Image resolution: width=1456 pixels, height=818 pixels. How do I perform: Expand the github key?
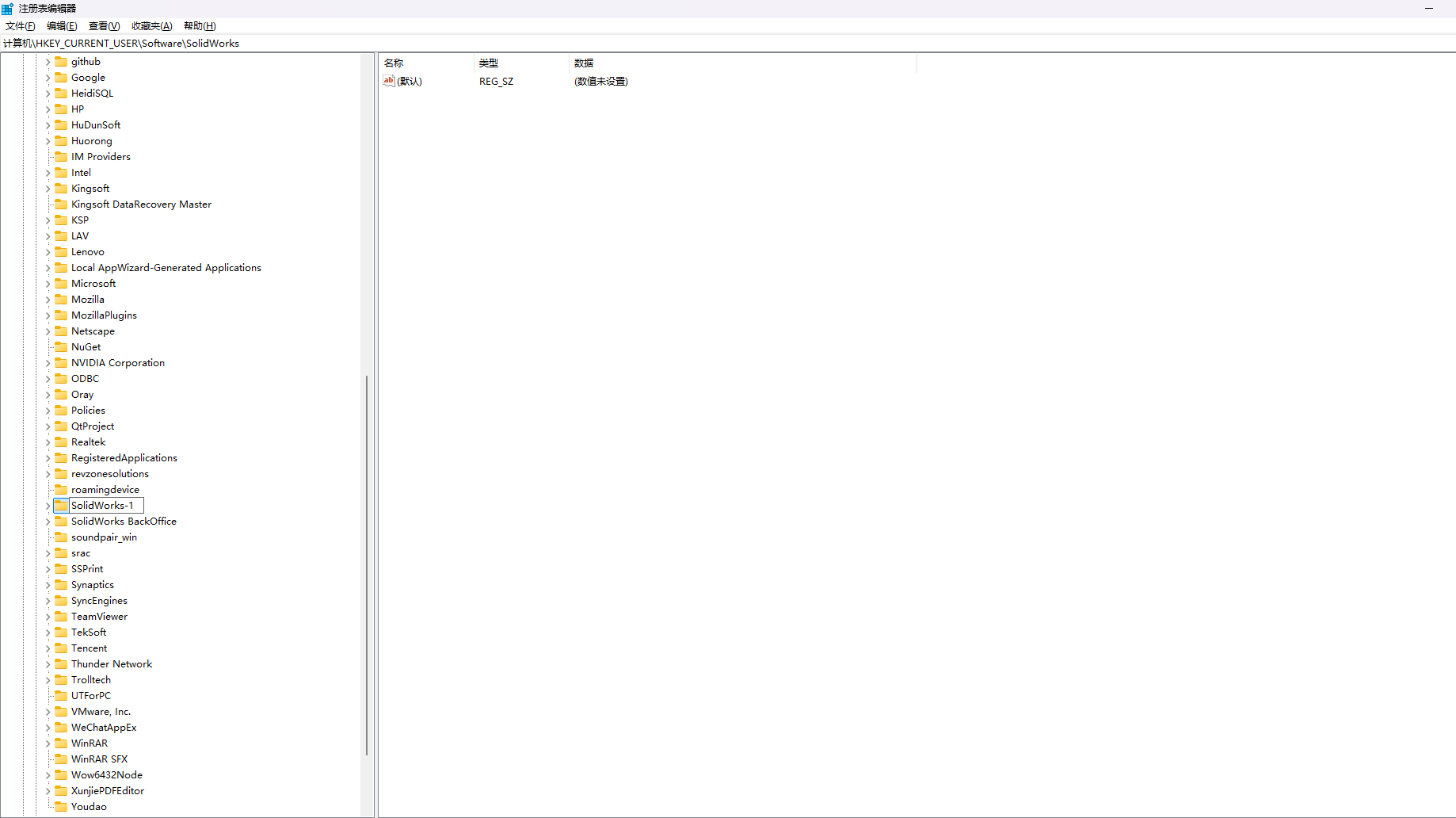tap(48, 62)
